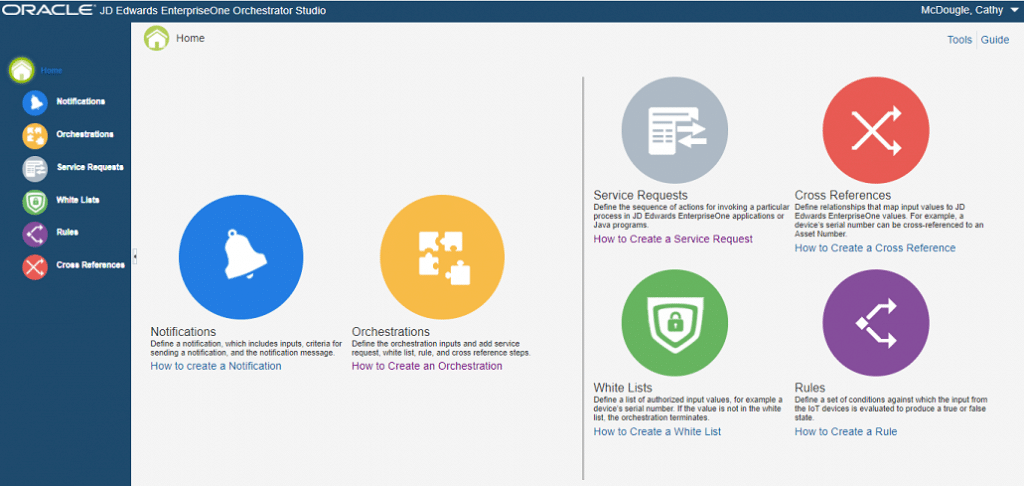Open the Tools menu
Viewport: 1024px width, 486px height.
coord(959,40)
